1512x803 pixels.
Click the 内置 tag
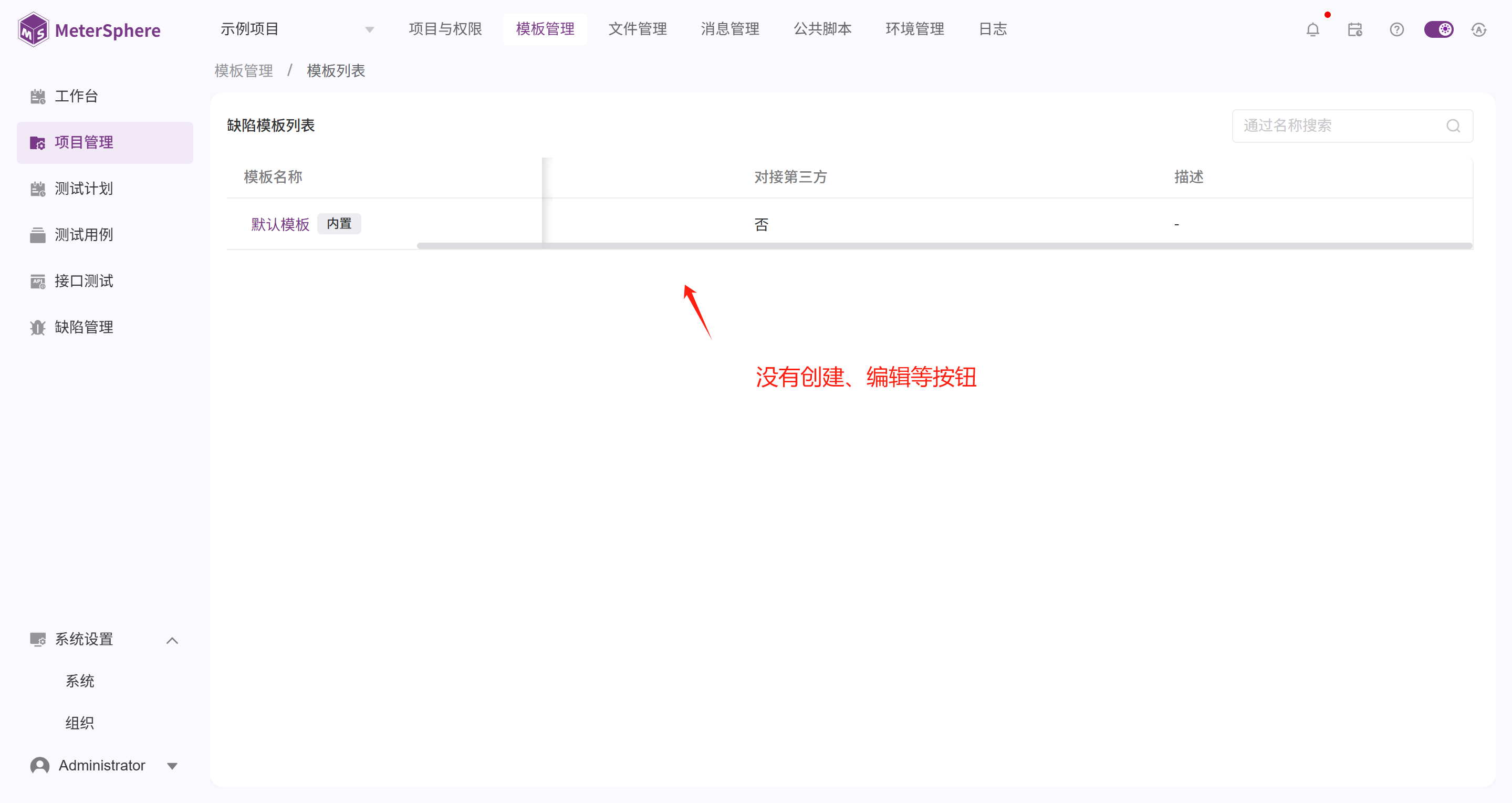point(339,224)
